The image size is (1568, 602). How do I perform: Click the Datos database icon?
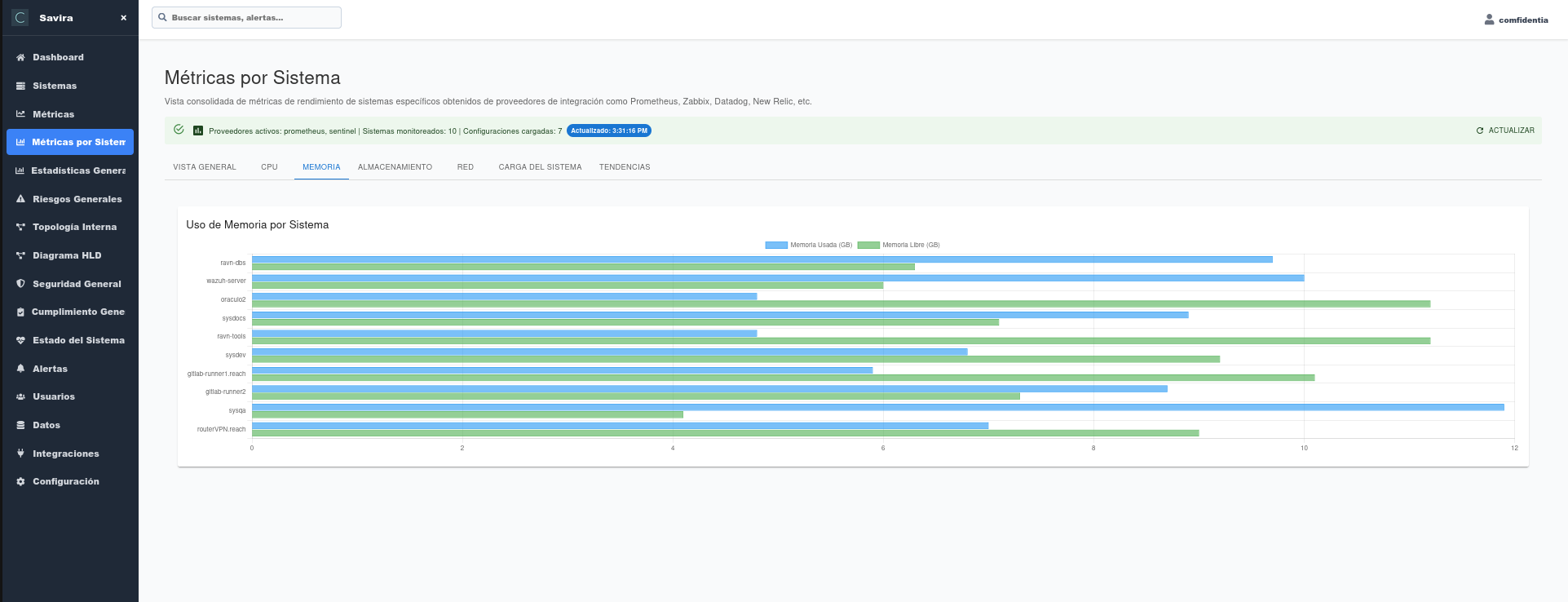(20, 425)
